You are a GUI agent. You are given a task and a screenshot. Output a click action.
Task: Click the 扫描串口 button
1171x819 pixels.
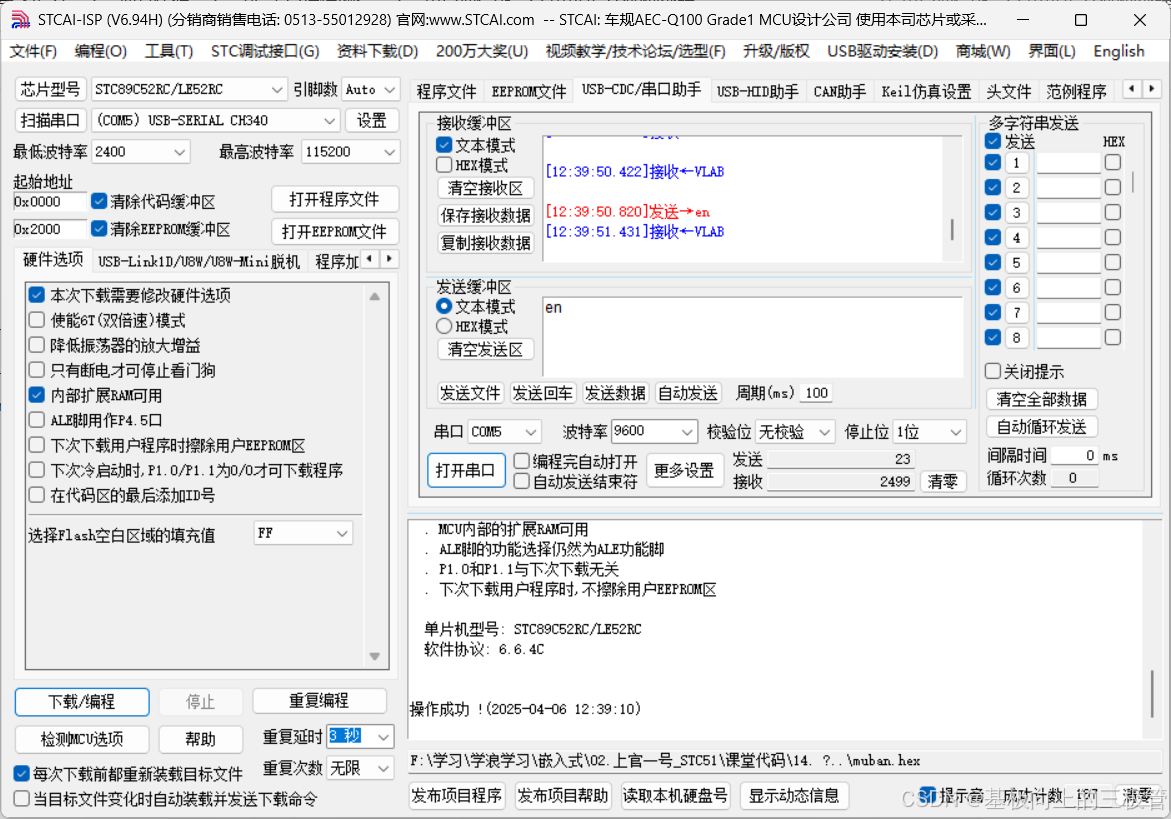[50, 120]
